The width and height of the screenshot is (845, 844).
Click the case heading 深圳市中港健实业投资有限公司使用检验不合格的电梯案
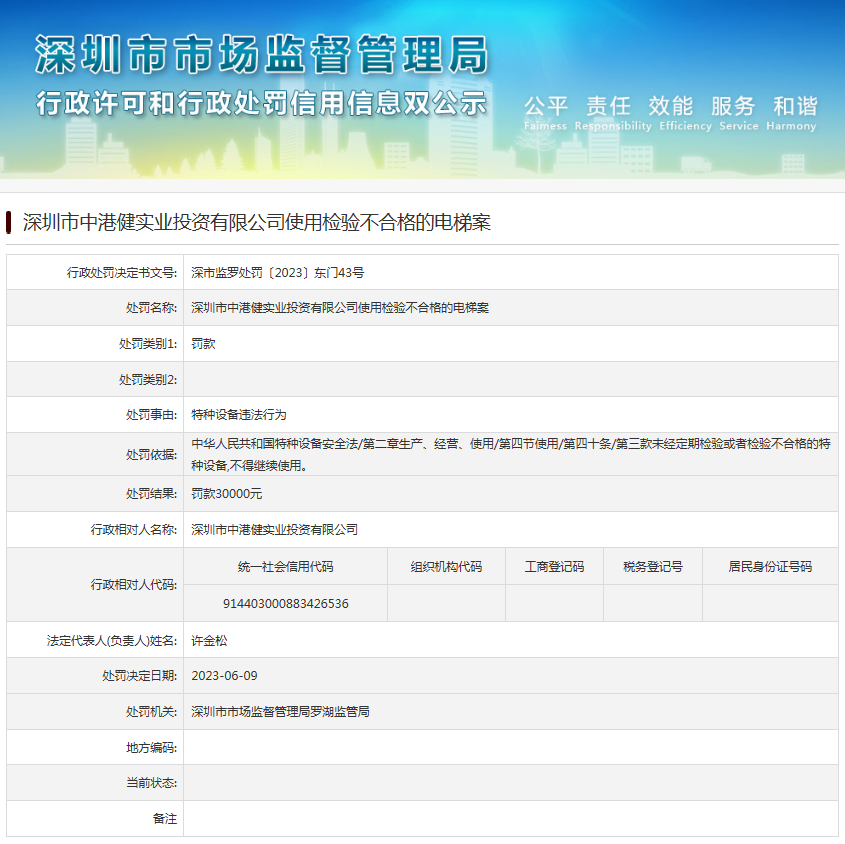tap(257, 222)
